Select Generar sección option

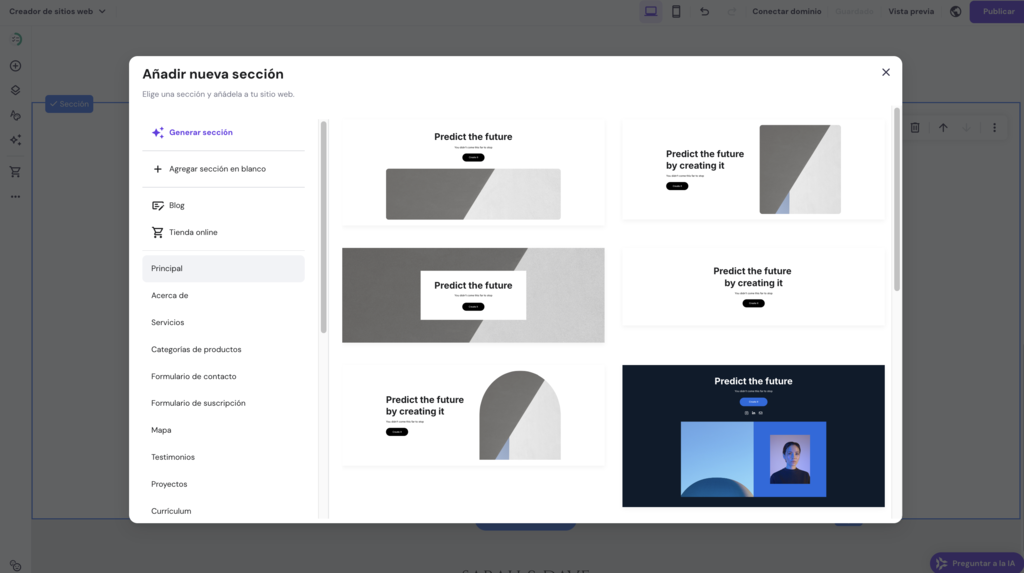tap(223, 133)
